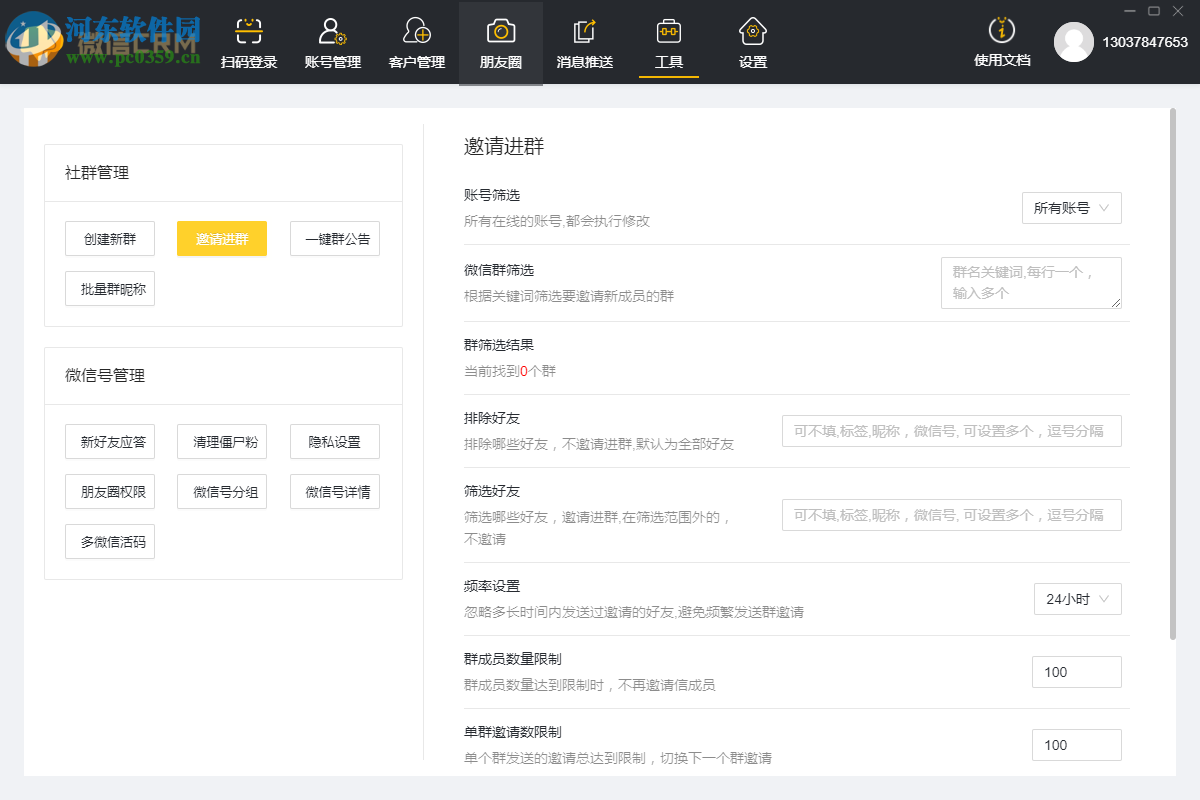This screenshot has height=800, width=1200.
Task: Open the 账号管理 account management panel
Action: tap(332, 43)
